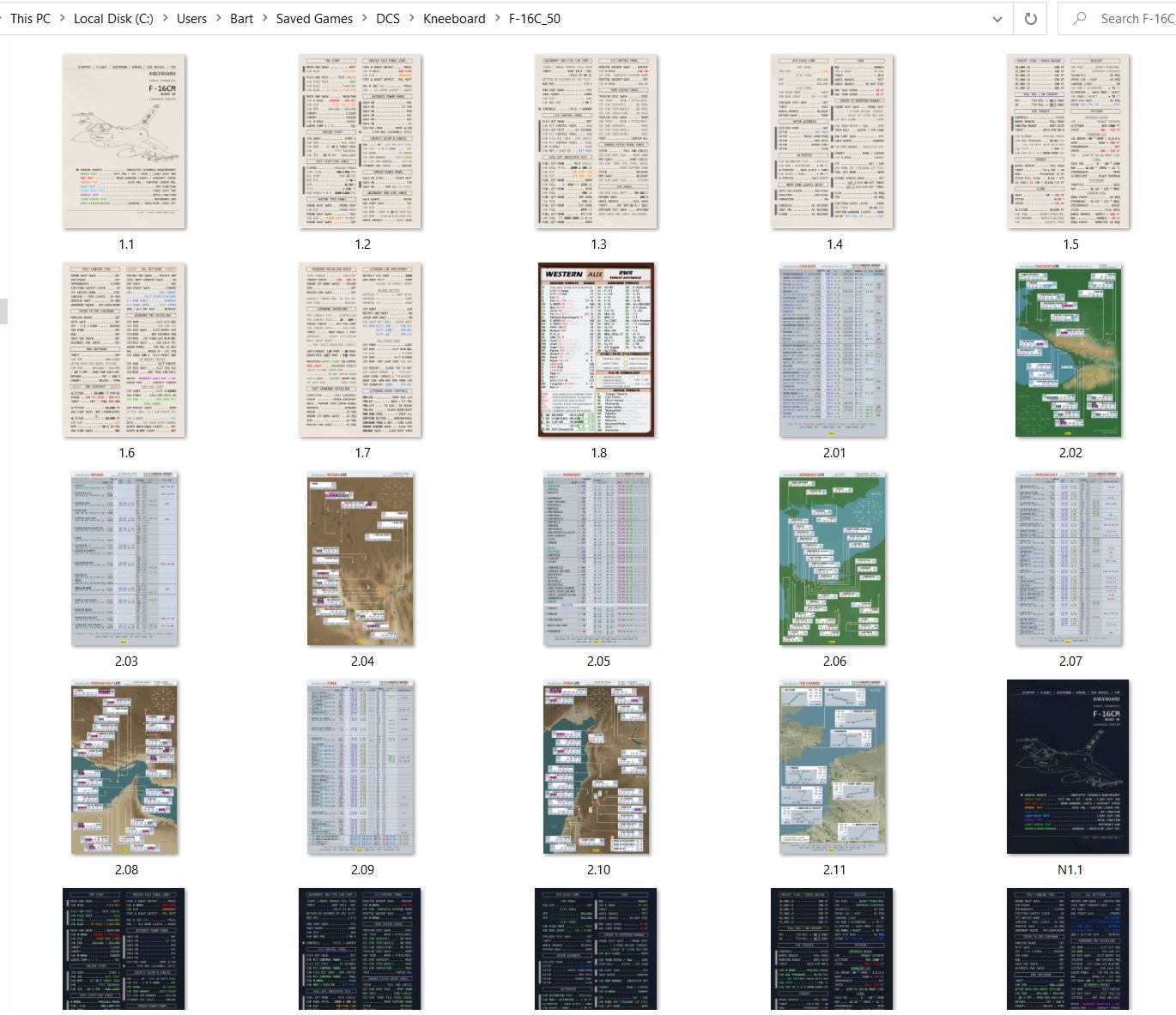This screenshot has height=1015, width=1176.
Task: Select the dark N1.1 cover thumbnail
Action: pos(1069,767)
